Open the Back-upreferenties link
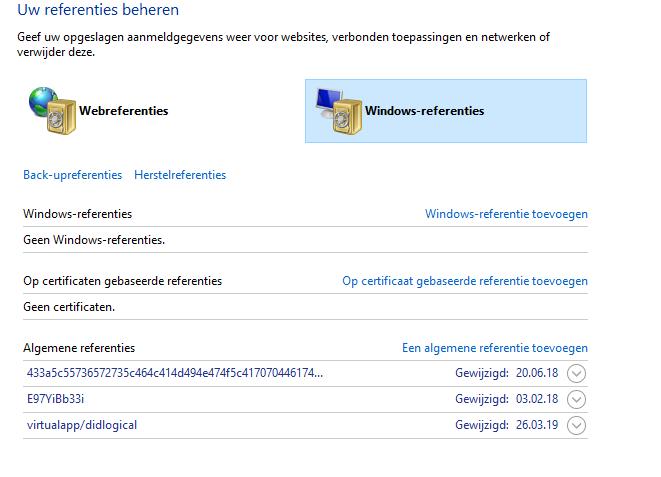Image resolution: width=661 pixels, height=477 pixels. (72, 175)
